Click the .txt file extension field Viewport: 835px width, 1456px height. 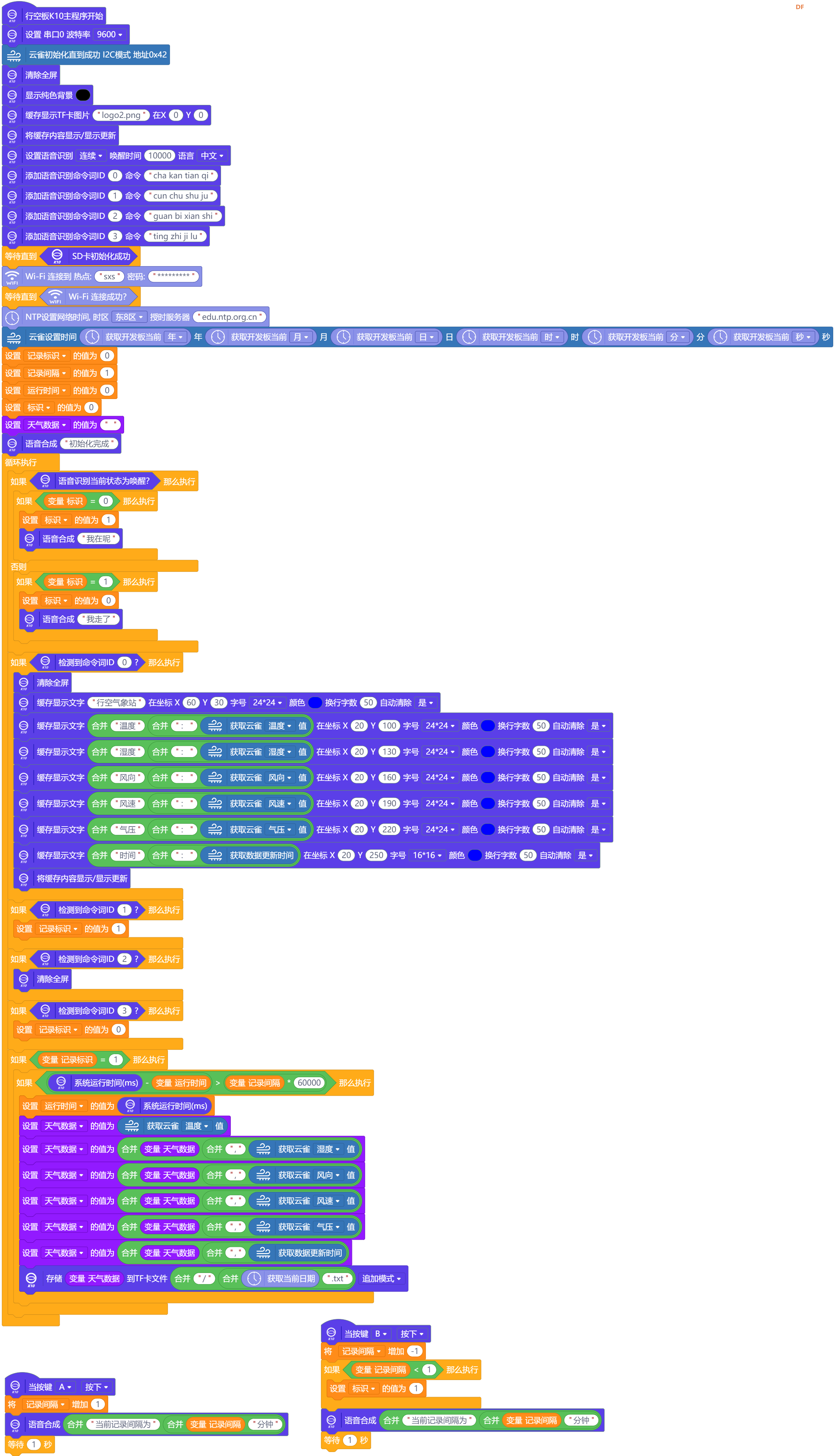tap(338, 1279)
